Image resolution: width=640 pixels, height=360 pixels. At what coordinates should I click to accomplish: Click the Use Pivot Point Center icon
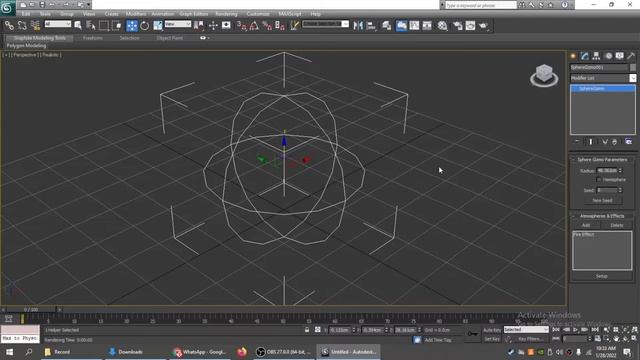199,26
